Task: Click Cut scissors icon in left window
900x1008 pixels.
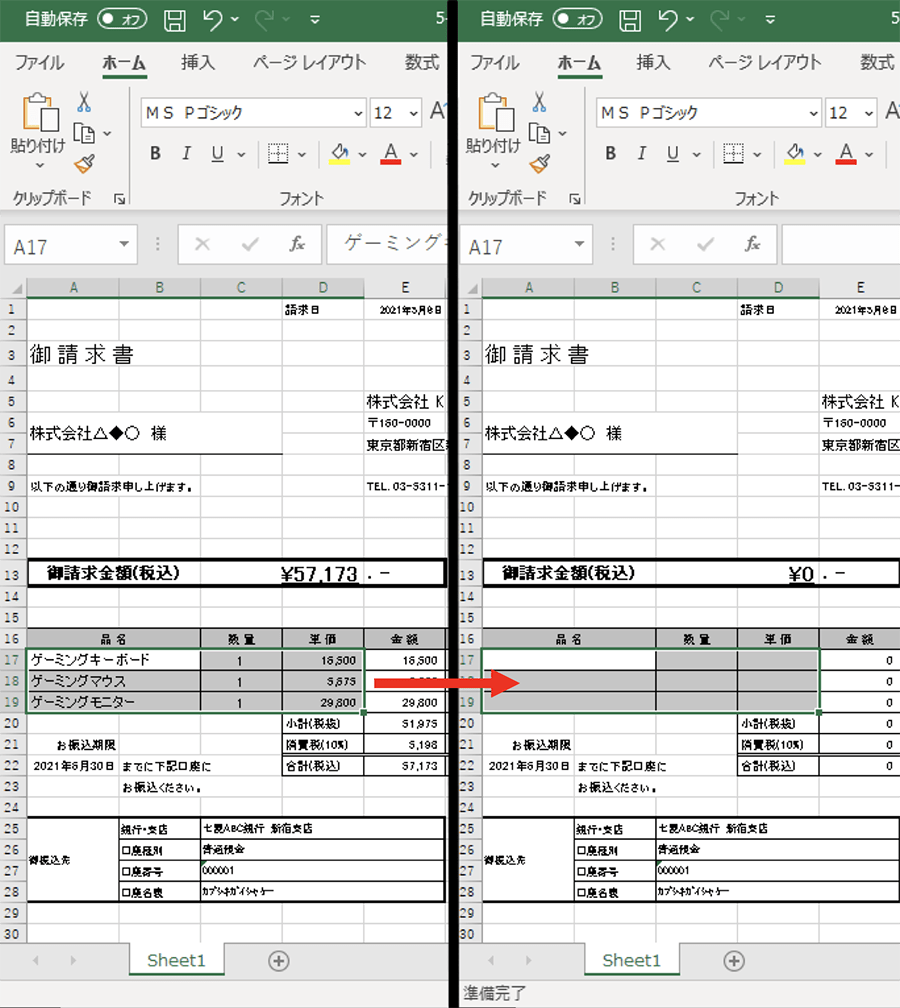Action: [x=84, y=102]
